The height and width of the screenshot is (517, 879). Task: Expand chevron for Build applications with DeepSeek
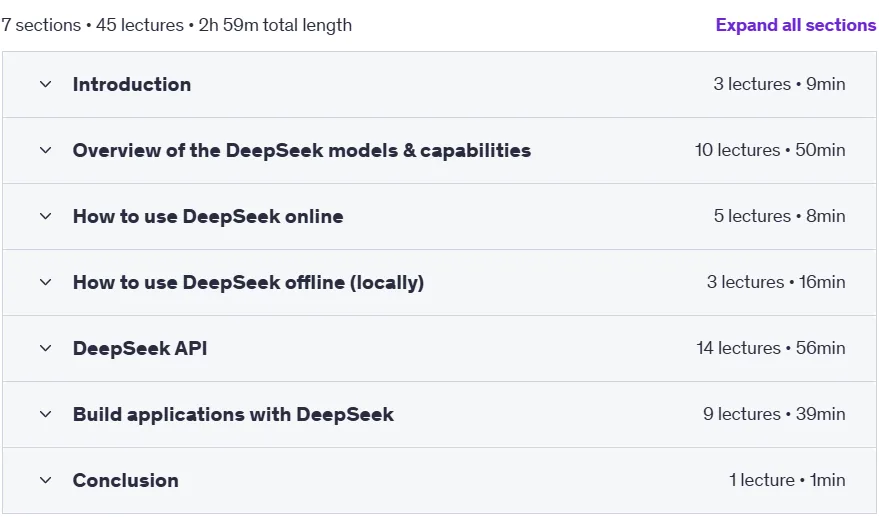coord(45,414)
